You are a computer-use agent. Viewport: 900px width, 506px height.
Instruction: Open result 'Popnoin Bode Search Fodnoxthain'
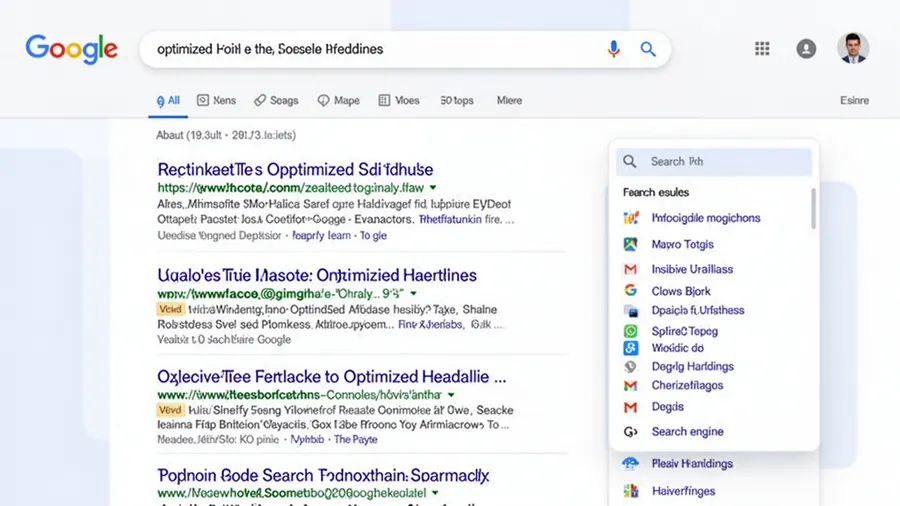click(323, 476)
